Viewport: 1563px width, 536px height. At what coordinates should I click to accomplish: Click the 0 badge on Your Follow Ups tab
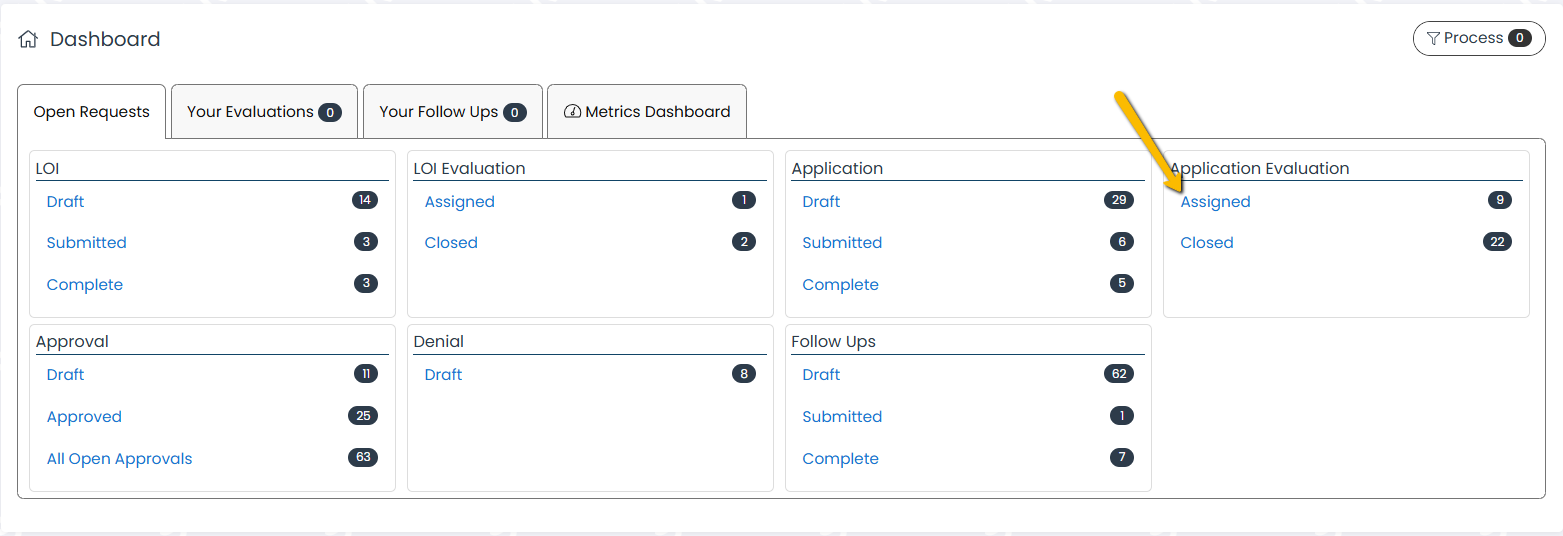515,113
